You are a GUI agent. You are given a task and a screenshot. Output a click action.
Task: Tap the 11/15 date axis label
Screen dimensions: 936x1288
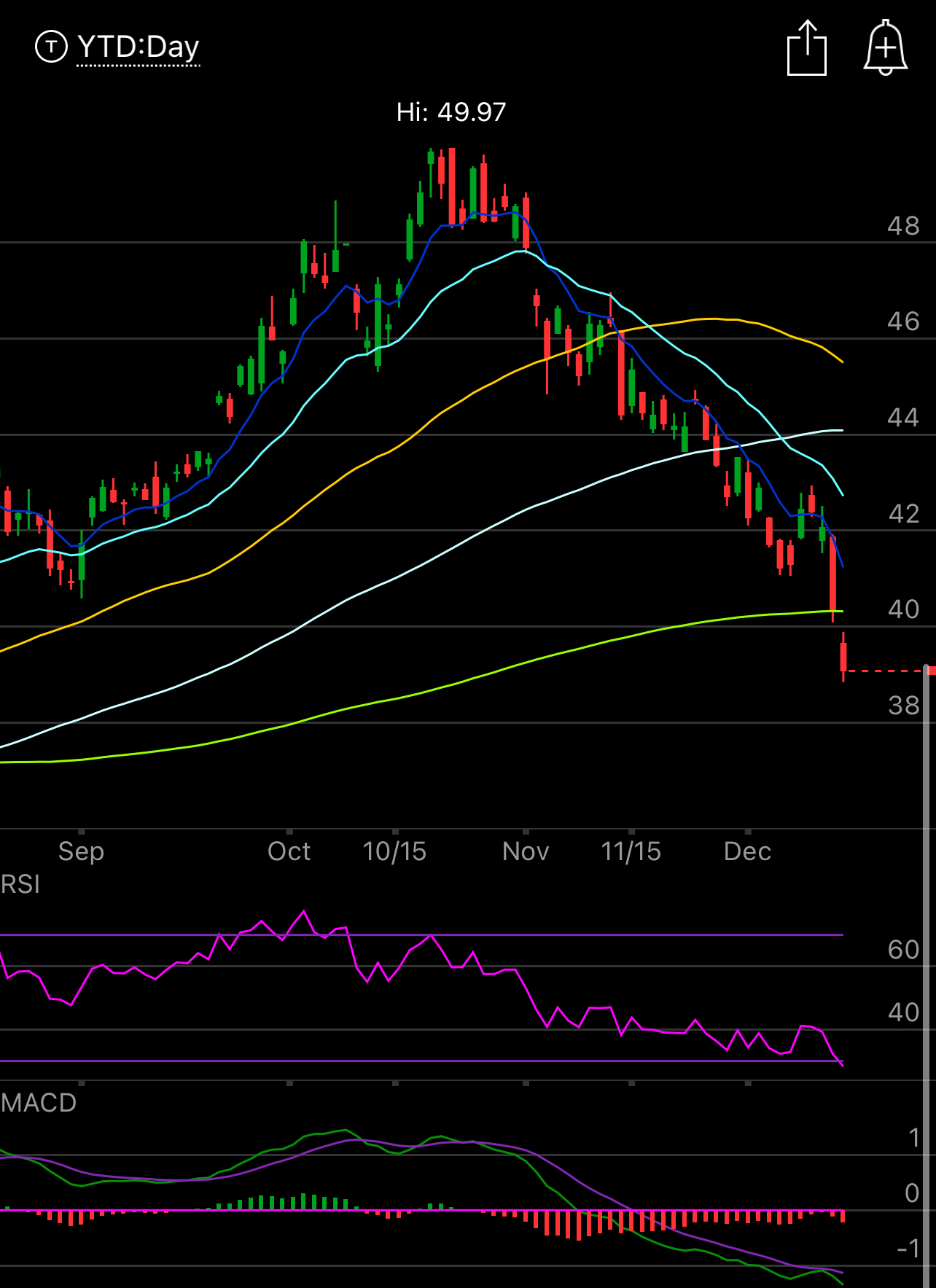click(x=631, y=851)
